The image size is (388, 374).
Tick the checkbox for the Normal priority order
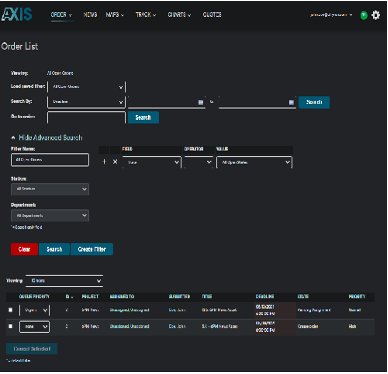[x=10, y=310]
